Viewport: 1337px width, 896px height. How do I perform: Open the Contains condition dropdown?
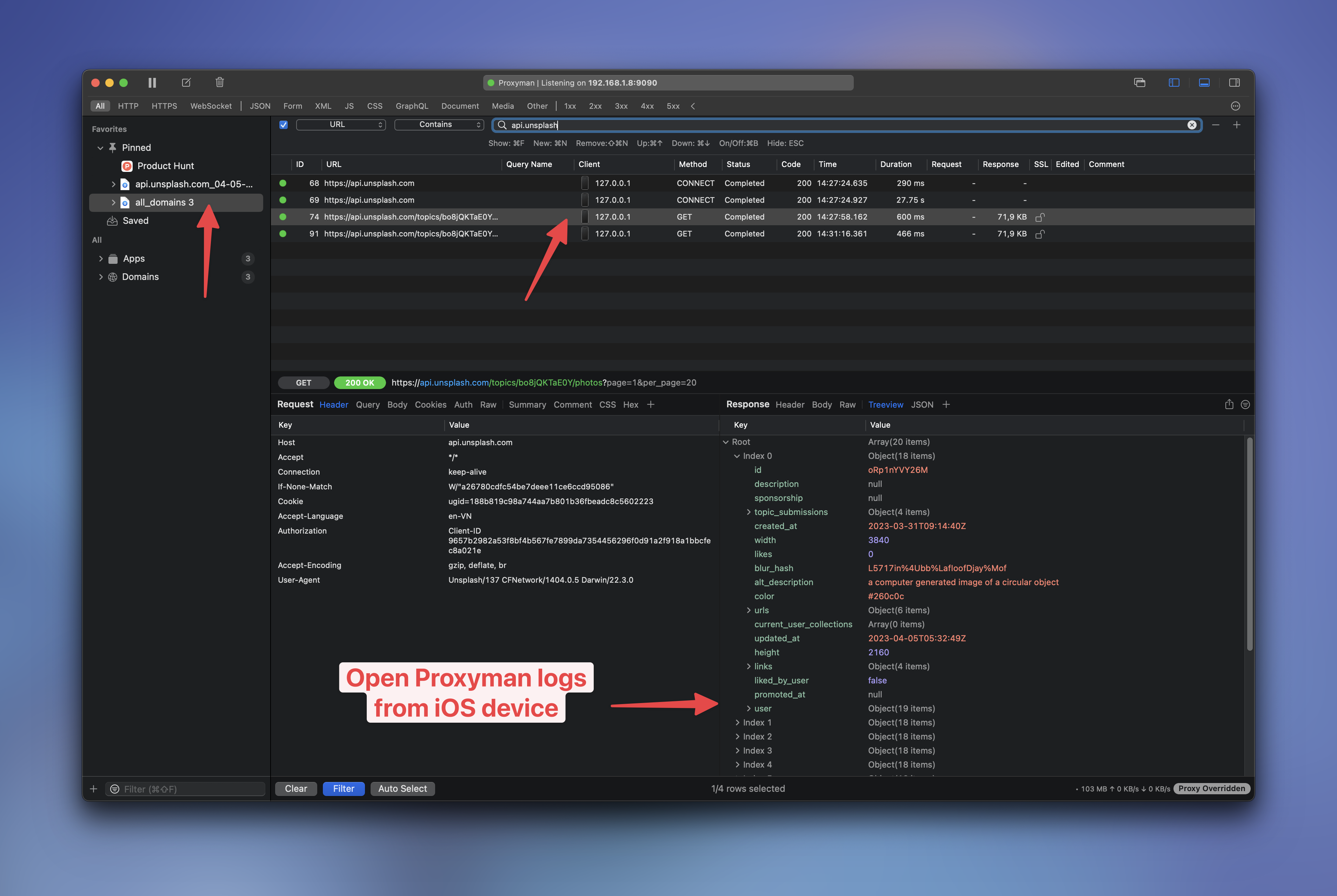click(x=439, y=125)
